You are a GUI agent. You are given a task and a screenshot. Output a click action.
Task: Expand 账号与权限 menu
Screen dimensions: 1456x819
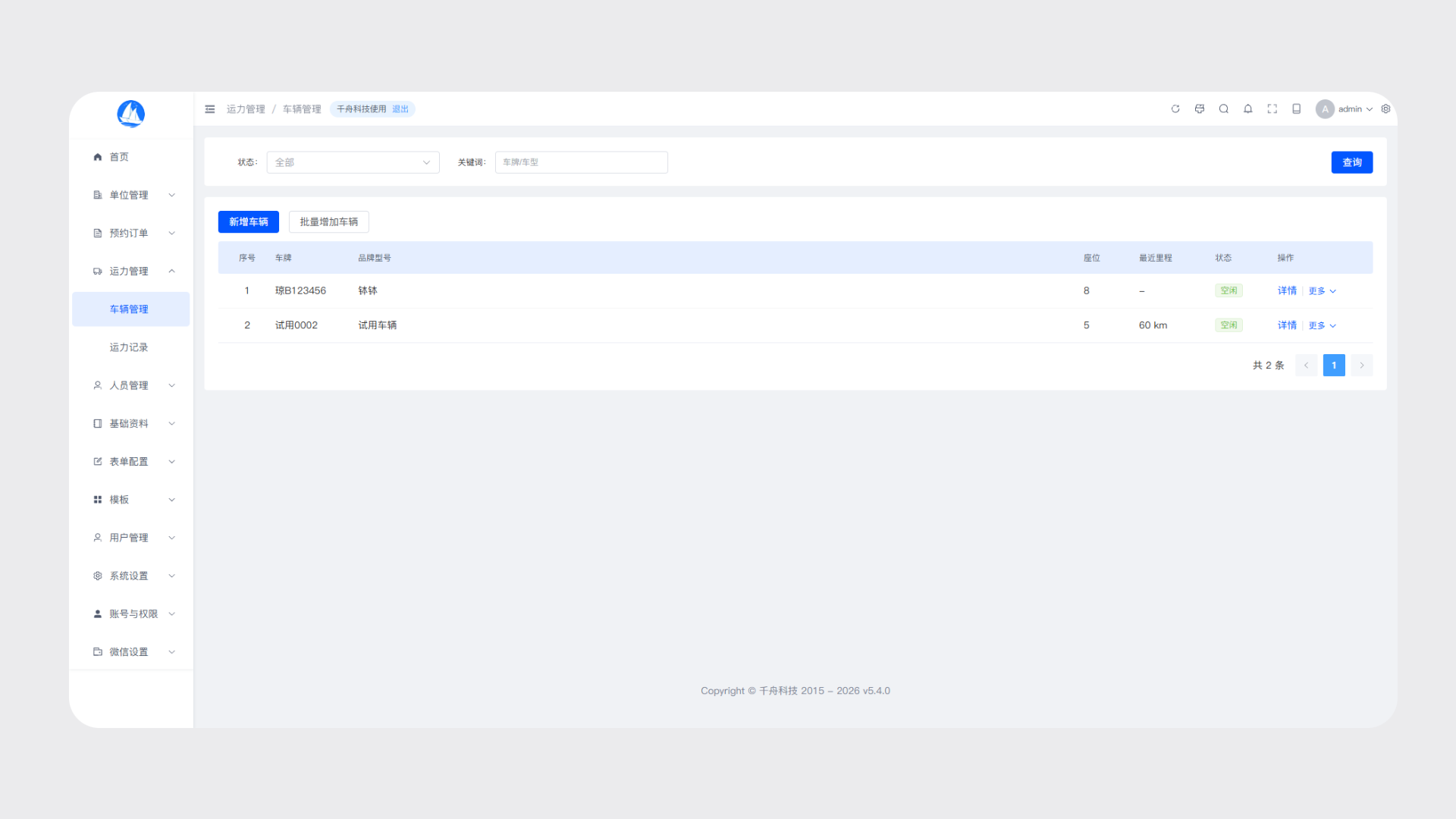pos(131,613)
